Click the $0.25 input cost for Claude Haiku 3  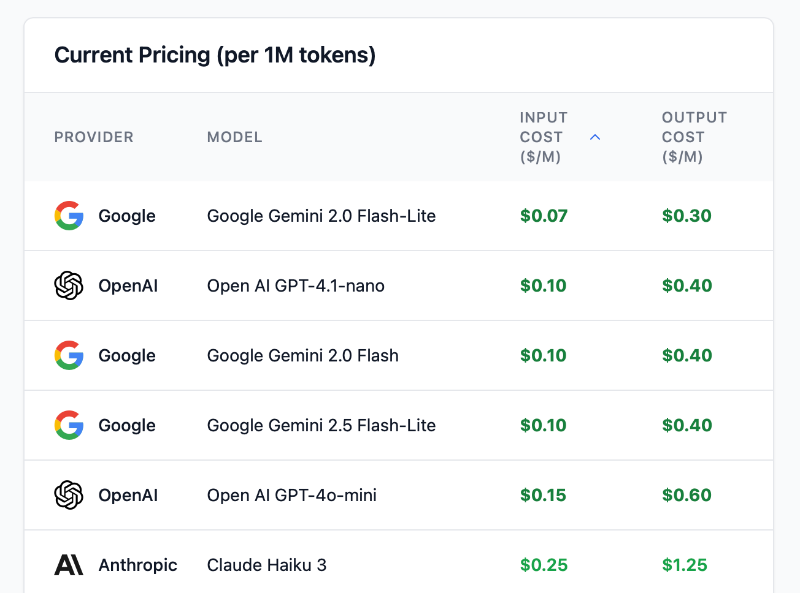tap(544, 565)
